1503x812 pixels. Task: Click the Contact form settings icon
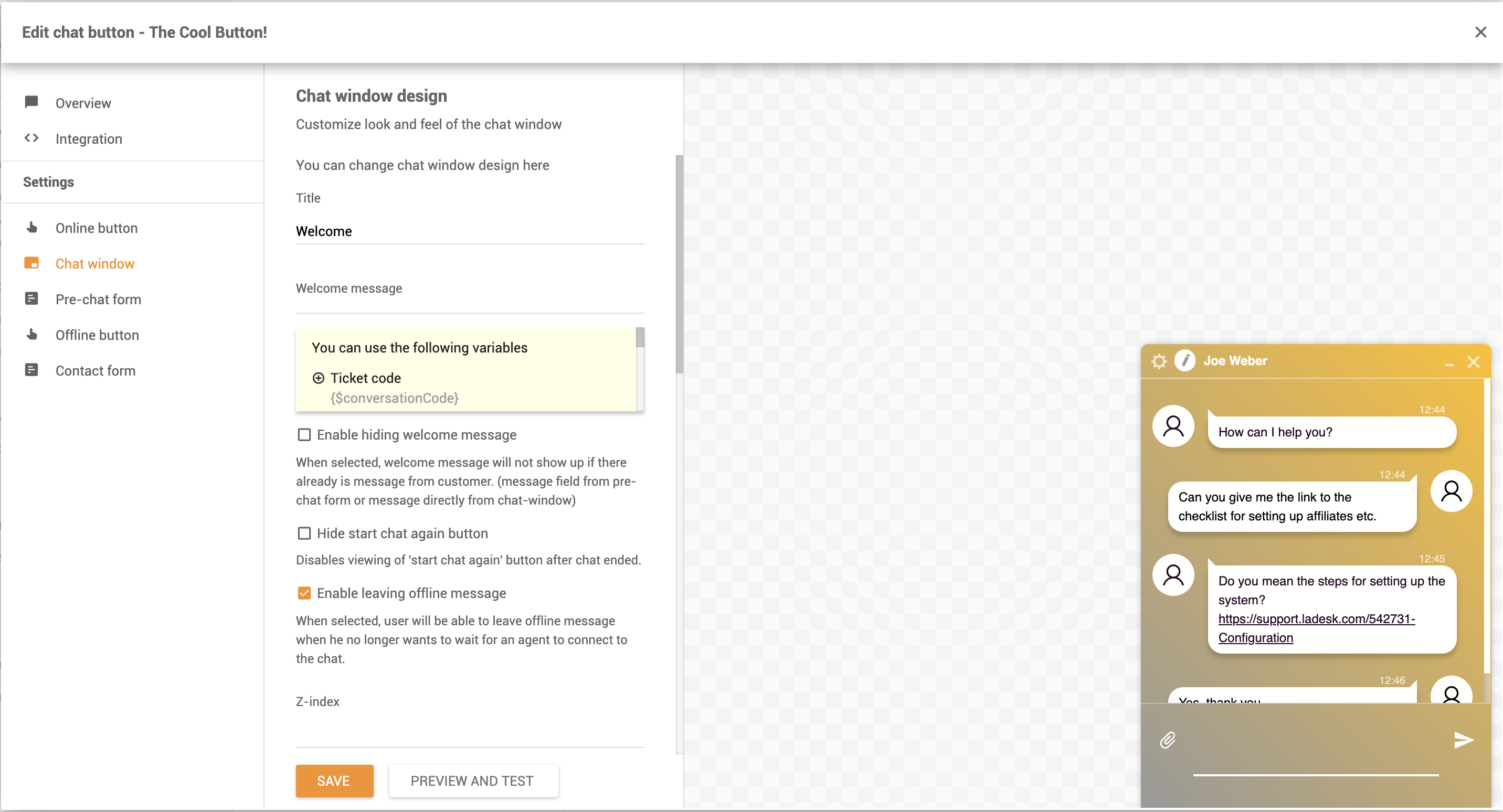coord(32,370)
